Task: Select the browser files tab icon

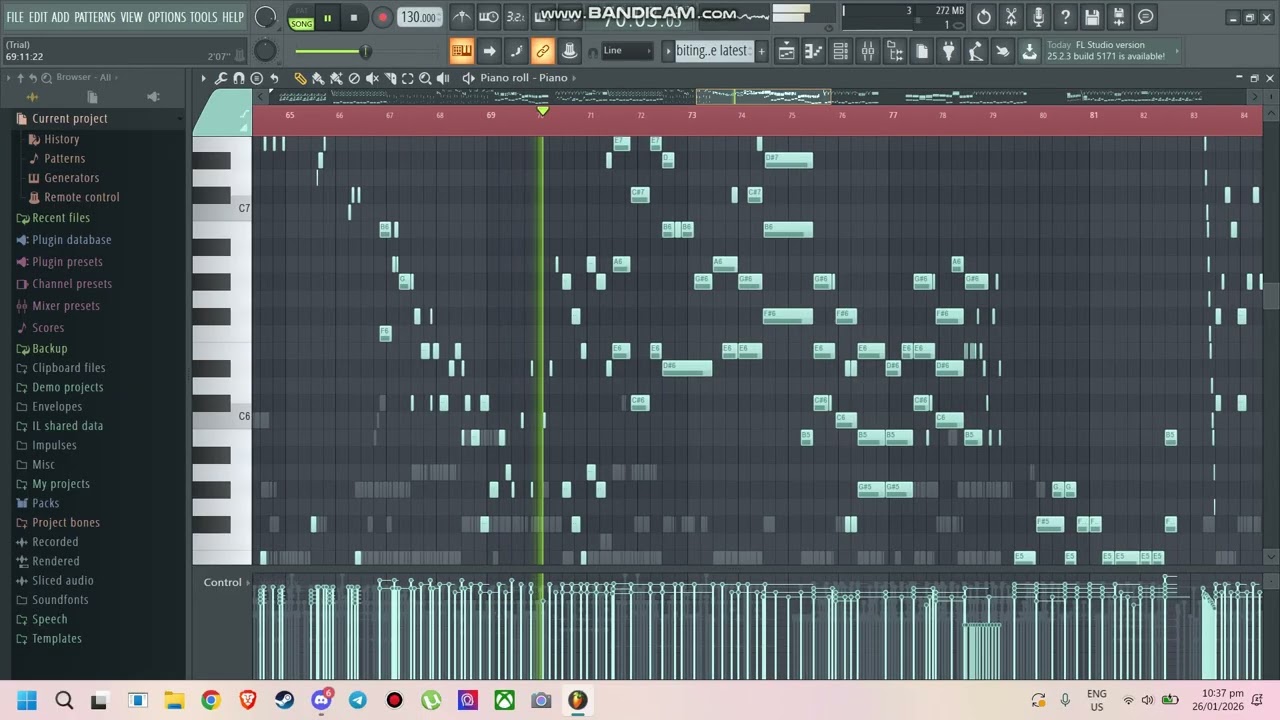Action: [92, 97]
